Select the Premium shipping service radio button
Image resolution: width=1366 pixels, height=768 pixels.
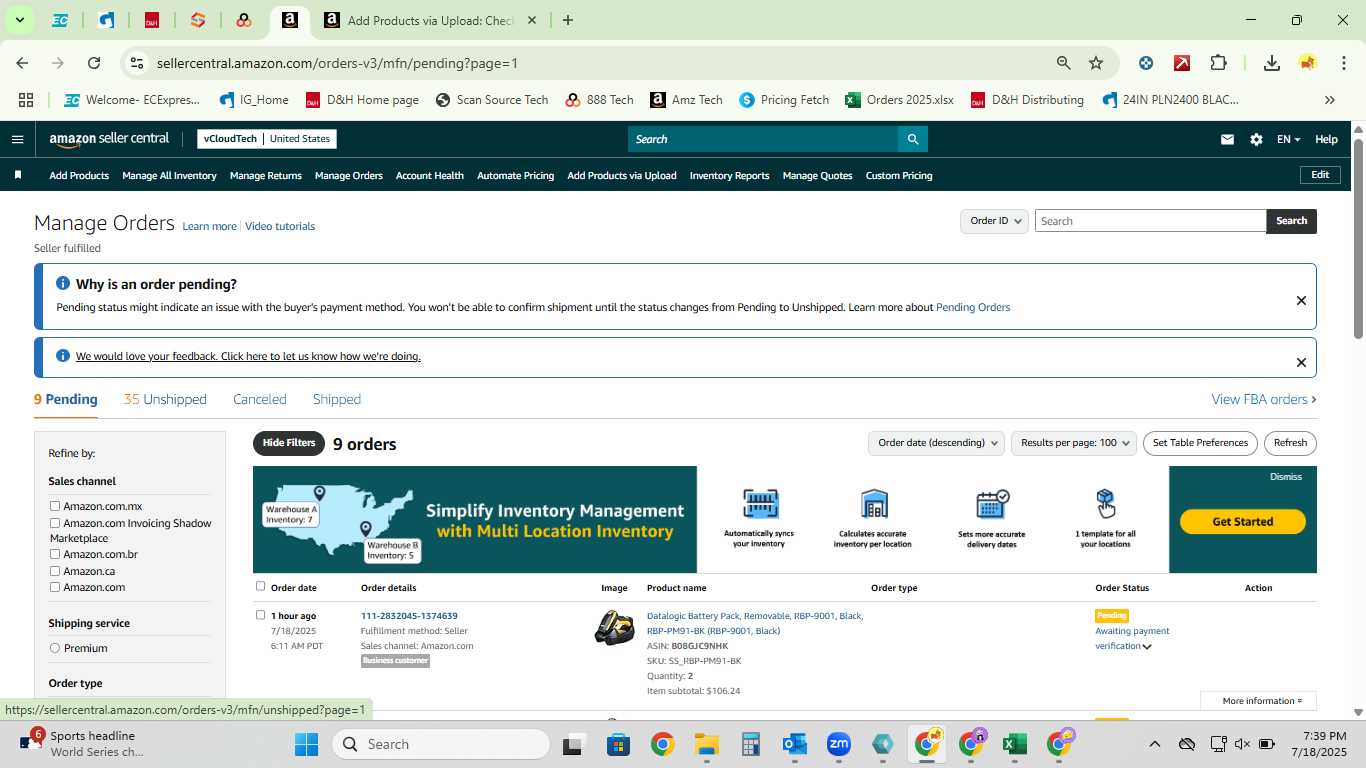tap(55, 648)
